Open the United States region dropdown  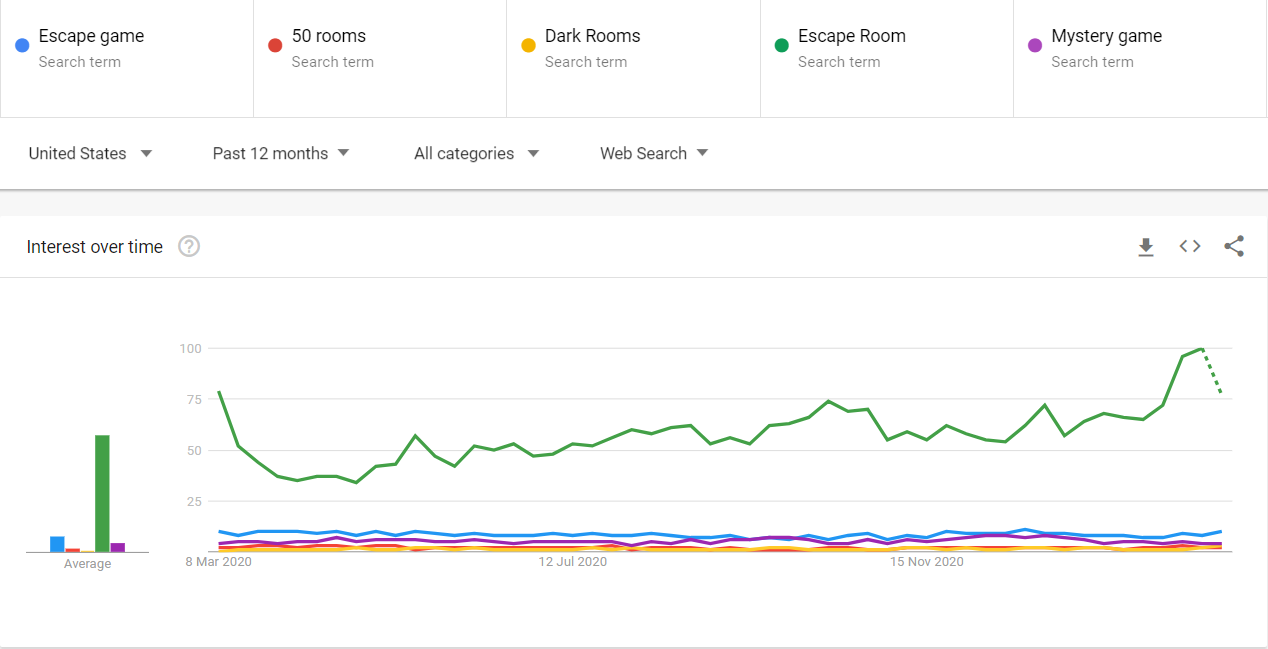90,153
